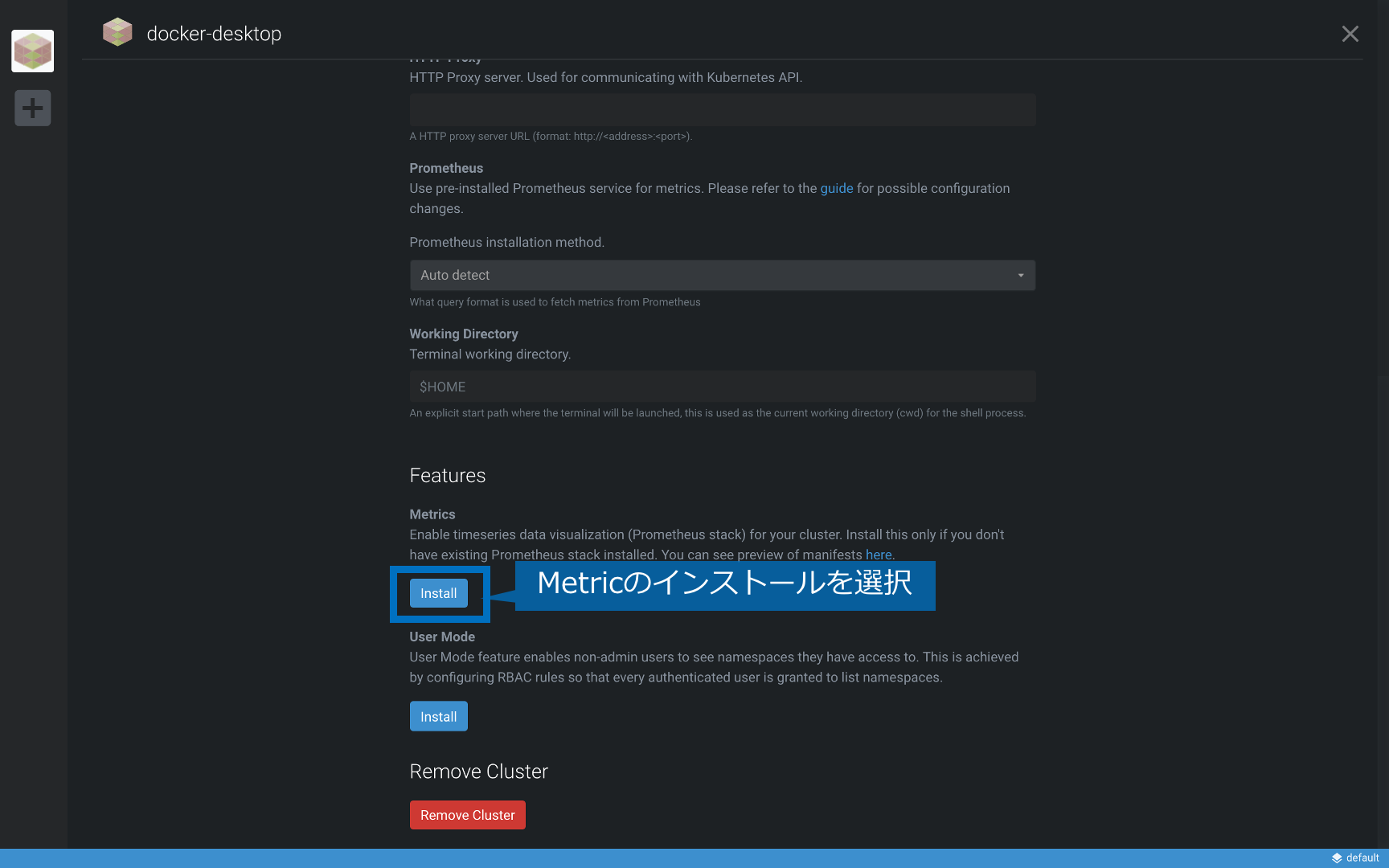Click the red Remove Cluster button
This screenshot has height=868, width=1389.
(x=468, y=815)
